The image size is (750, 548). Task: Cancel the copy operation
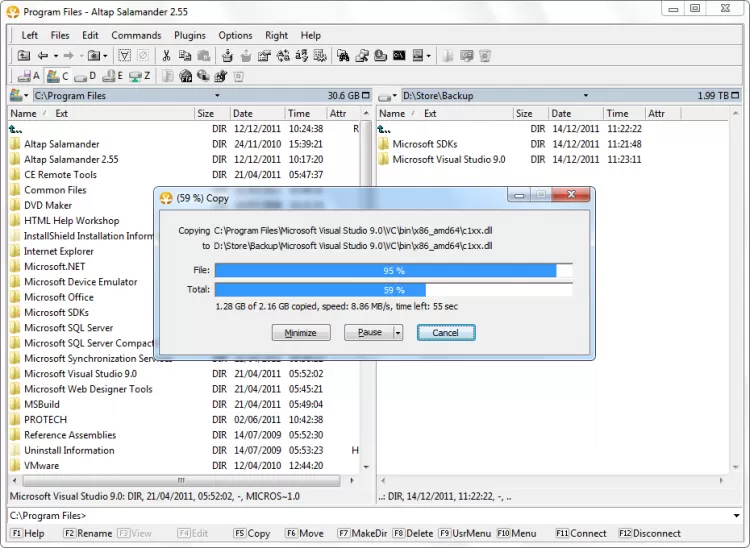pyautogui.click(x=445, y=333)
